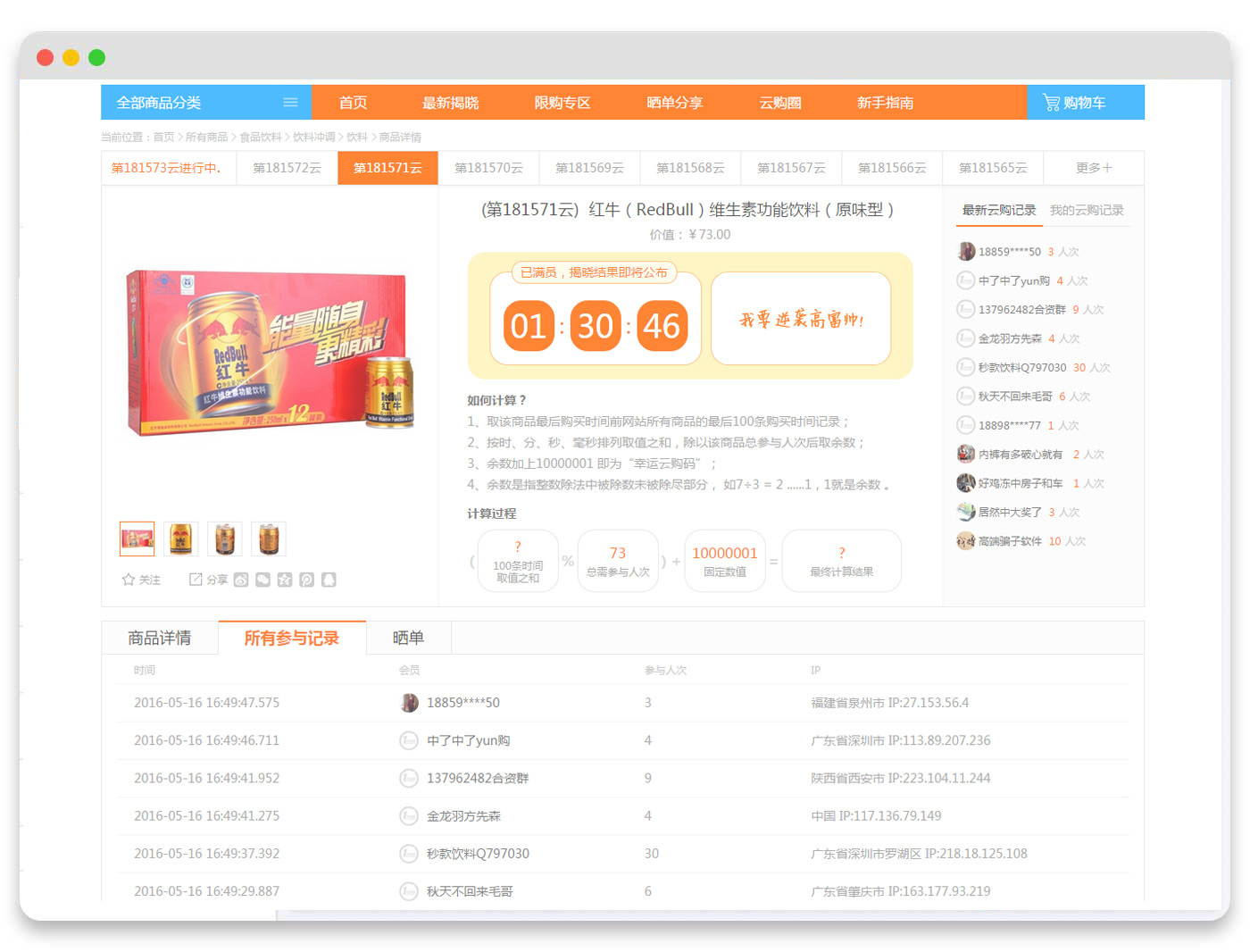
Task: Select the second Red Bull can thumbnail
Action: (x=181, y=539)
